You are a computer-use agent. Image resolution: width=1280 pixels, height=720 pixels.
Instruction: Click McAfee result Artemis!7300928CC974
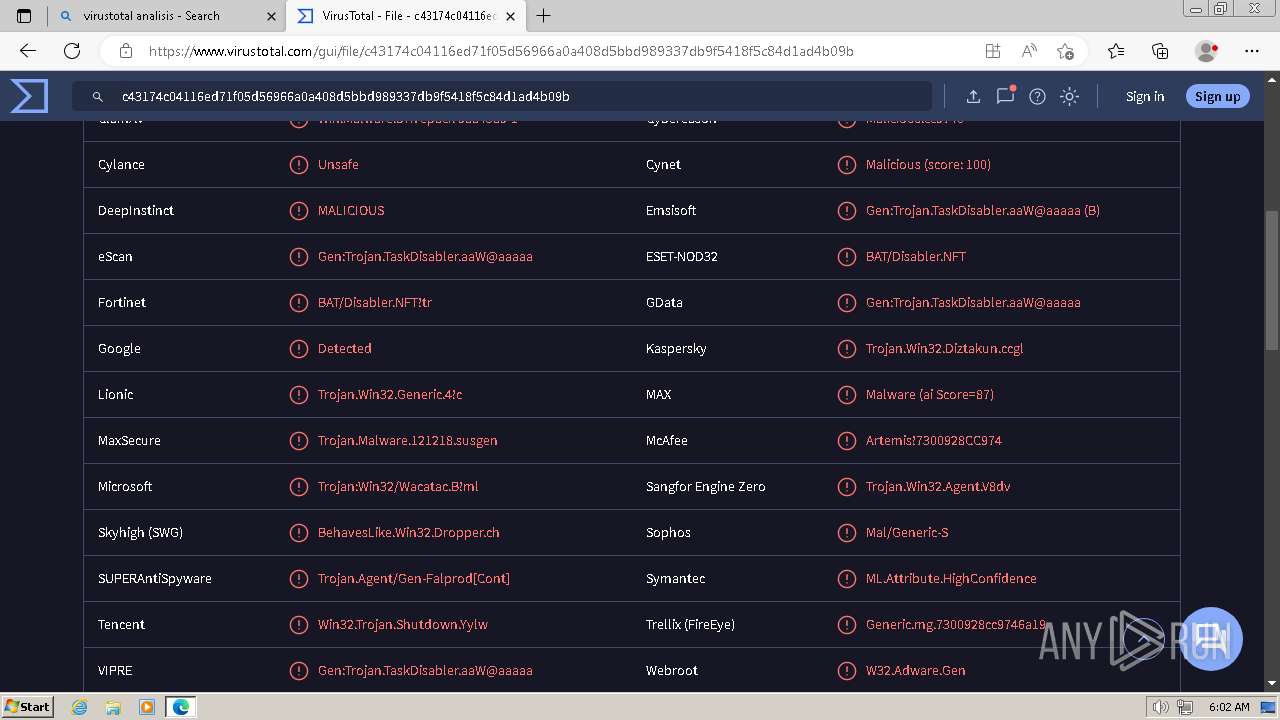[934, 441]
